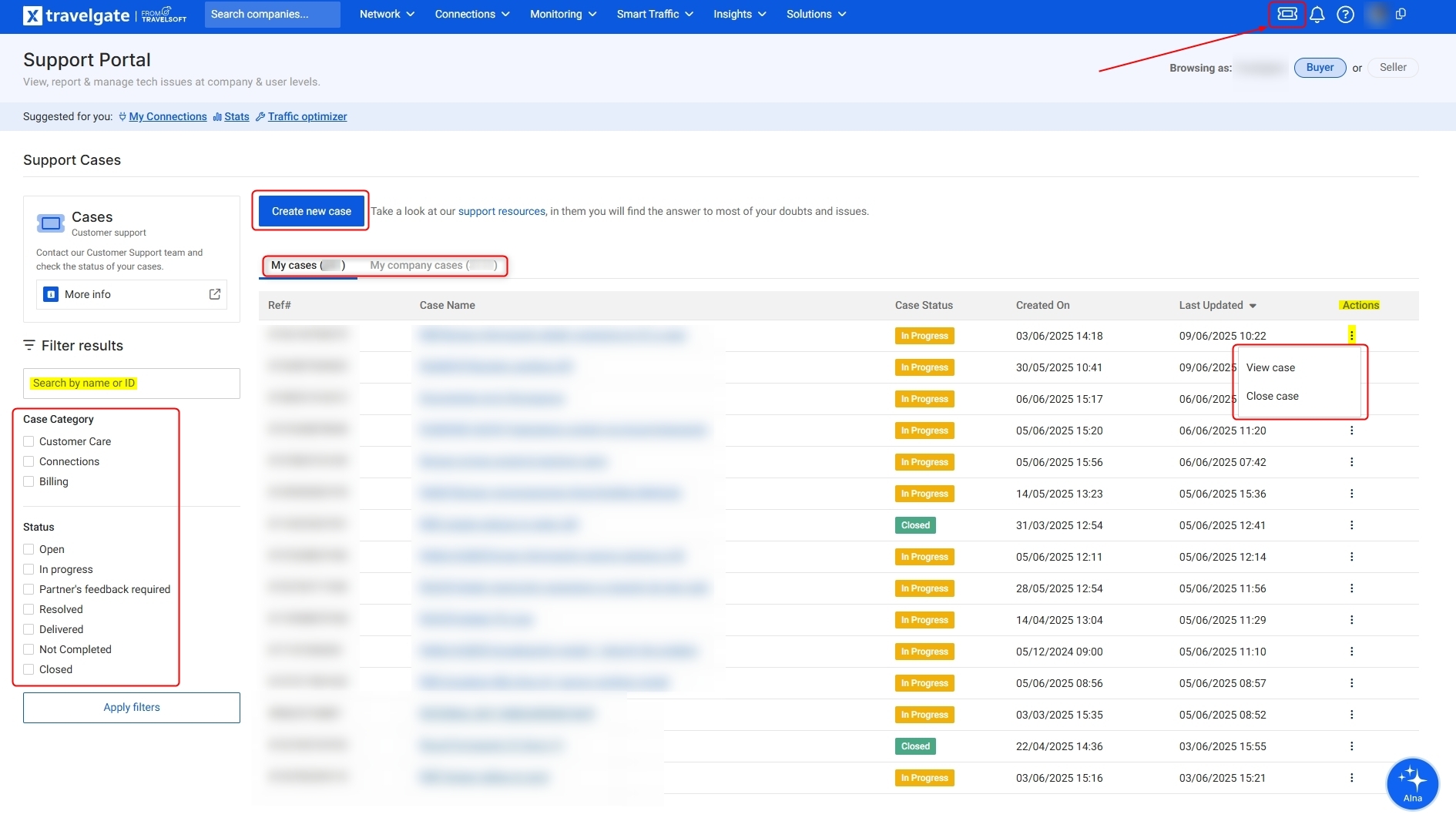Open actions menu for case created 05/06/2025 08:56

click(x=1351, y=683)
